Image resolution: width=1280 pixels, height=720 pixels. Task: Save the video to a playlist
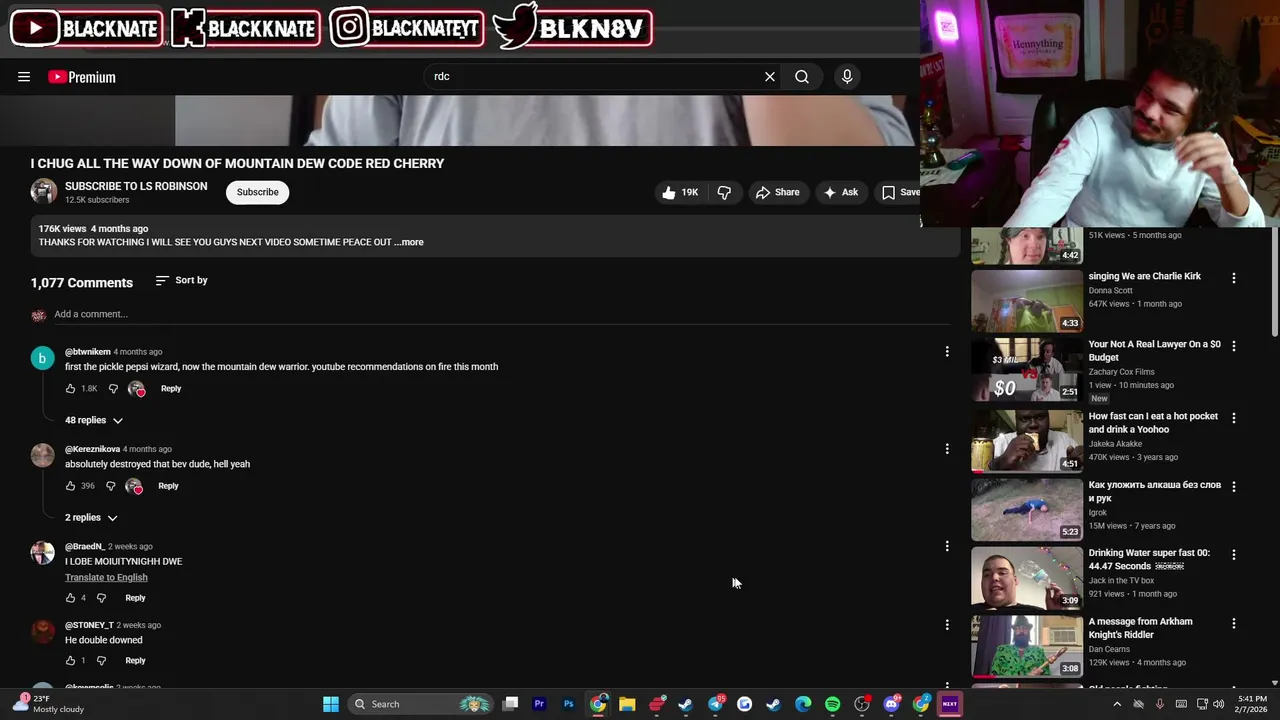899,192
